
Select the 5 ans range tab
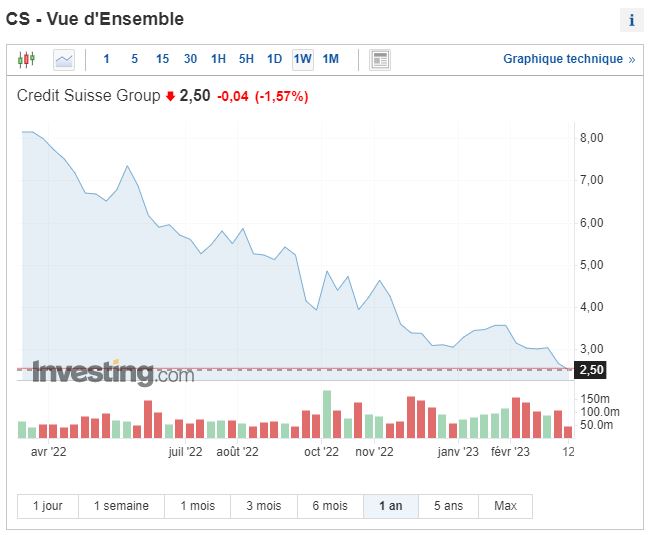(x=449, y=506)
